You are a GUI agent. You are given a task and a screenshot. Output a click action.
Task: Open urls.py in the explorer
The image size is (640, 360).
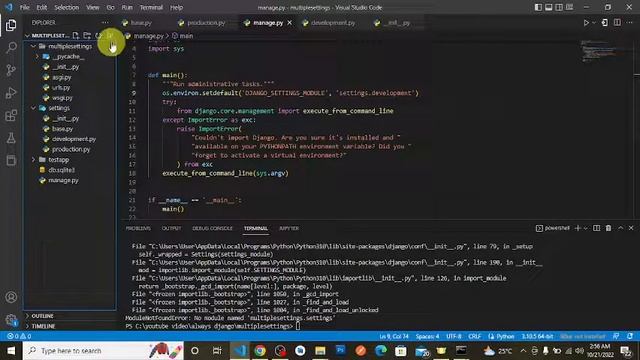point(61,87)
